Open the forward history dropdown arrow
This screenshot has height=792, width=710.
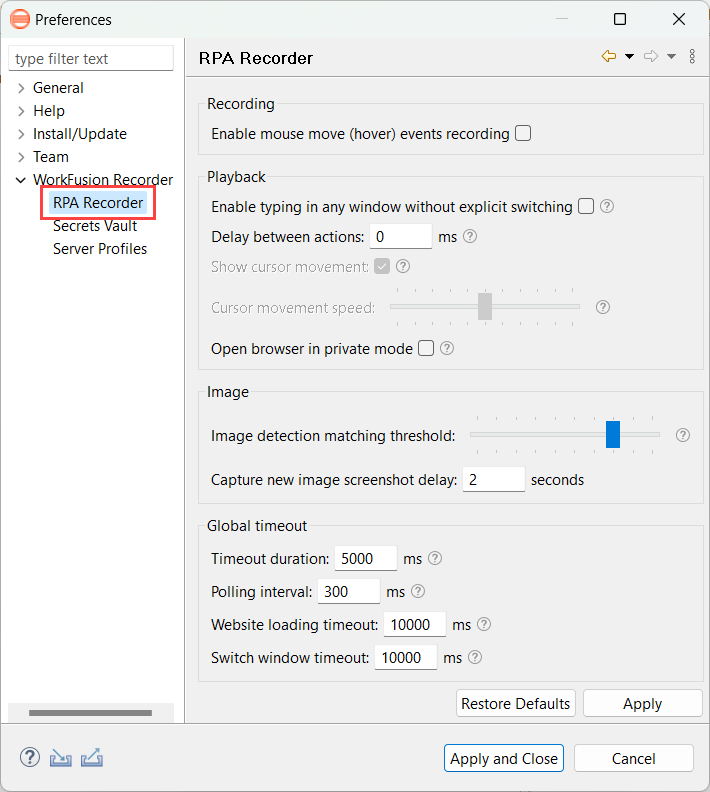pyautogui.click(x=671, y=57)
